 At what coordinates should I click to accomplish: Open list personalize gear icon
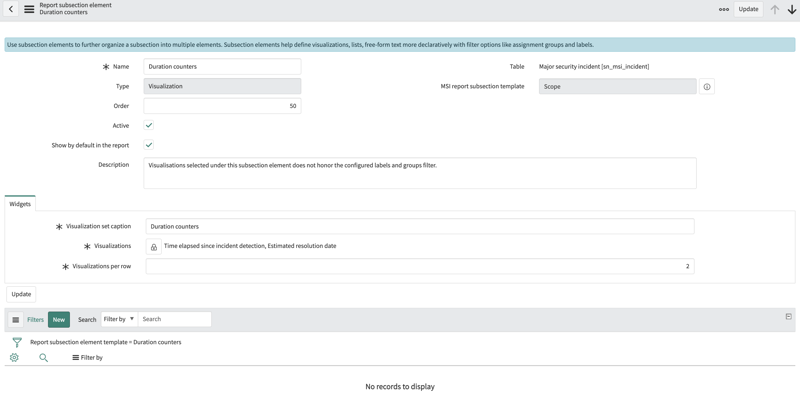(14, 358)
